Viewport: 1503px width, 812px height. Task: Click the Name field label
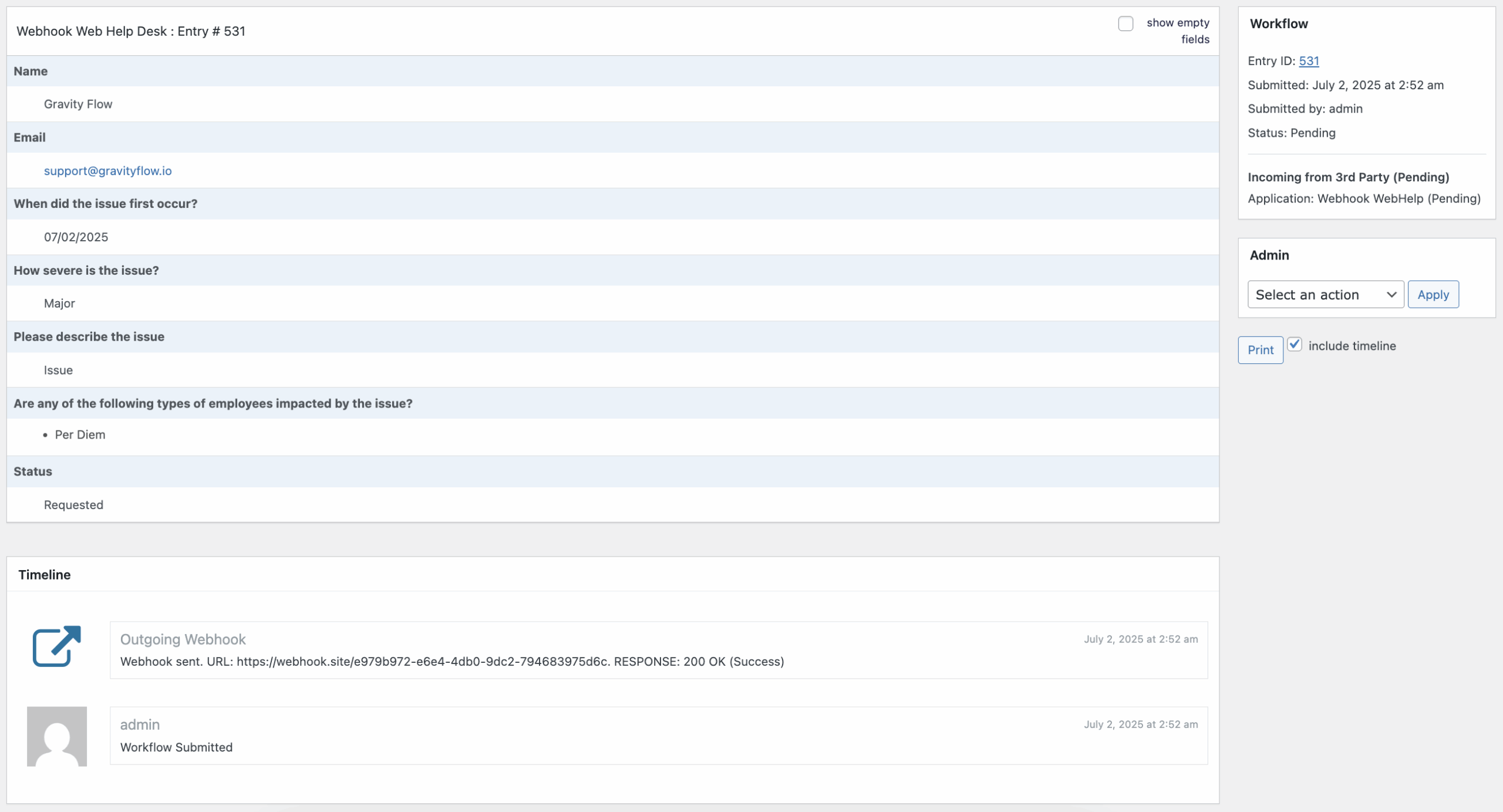pyautogui.click(x=31, y=71)
